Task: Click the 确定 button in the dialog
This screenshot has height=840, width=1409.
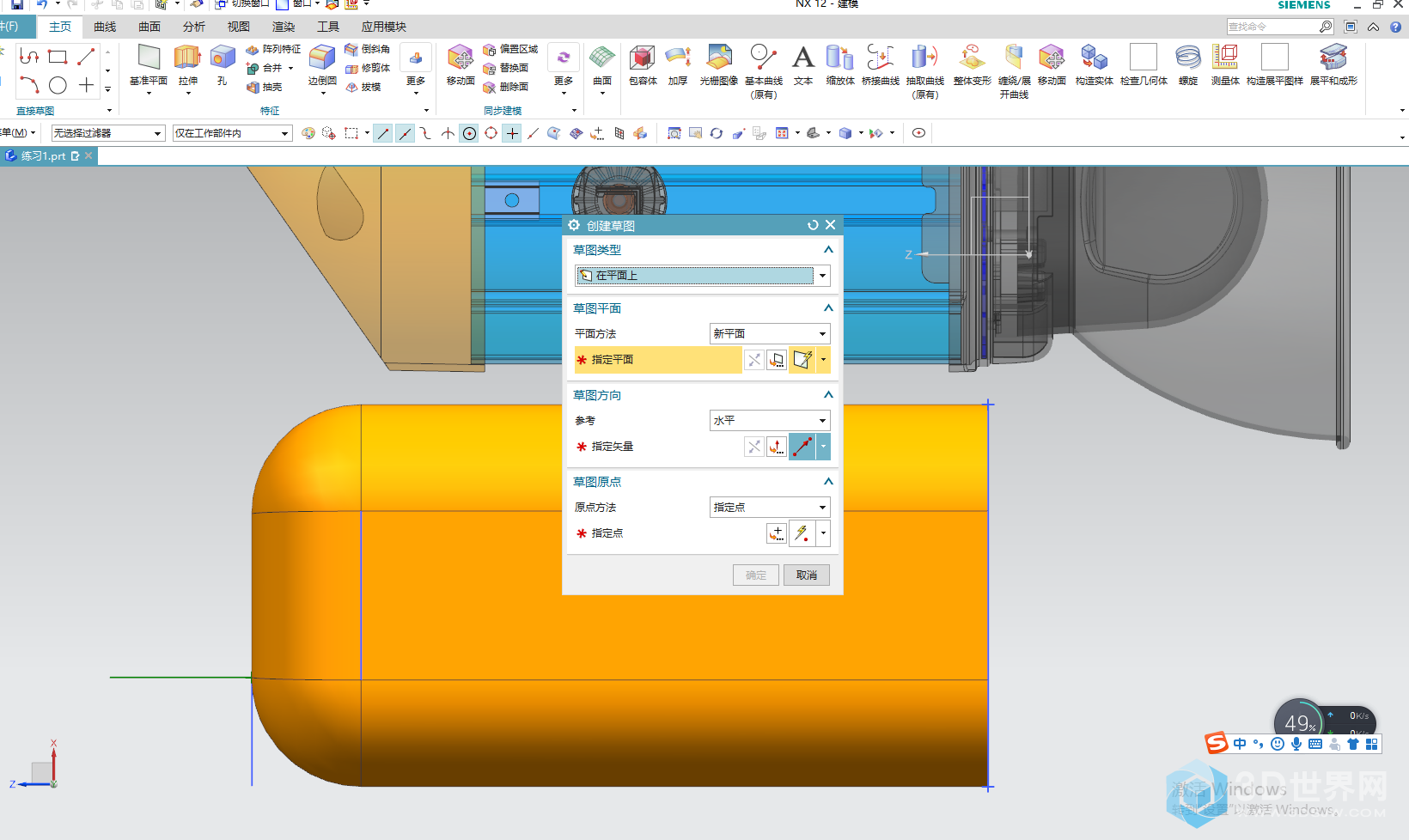Action: coord(756,575)
